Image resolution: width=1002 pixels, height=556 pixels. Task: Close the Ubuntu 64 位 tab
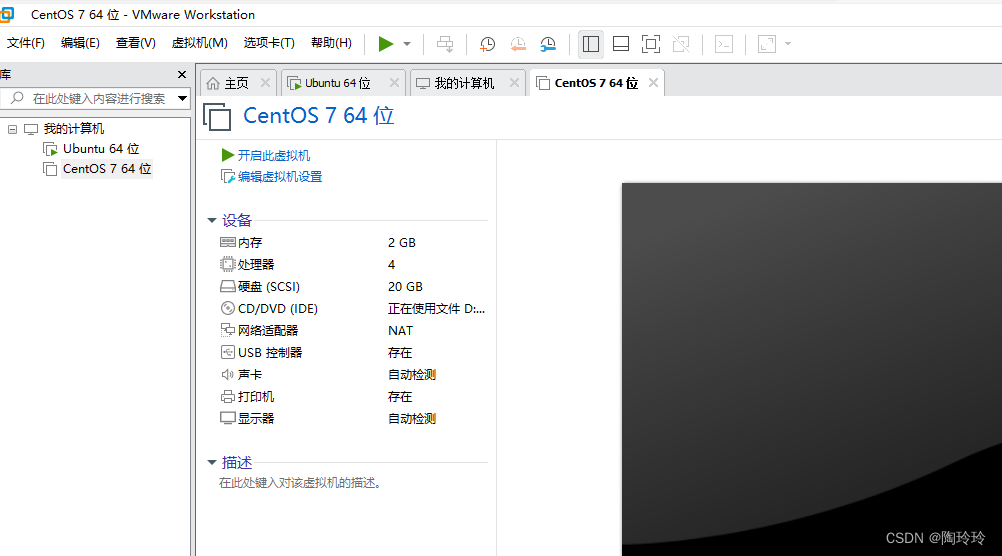click(394, 82)
